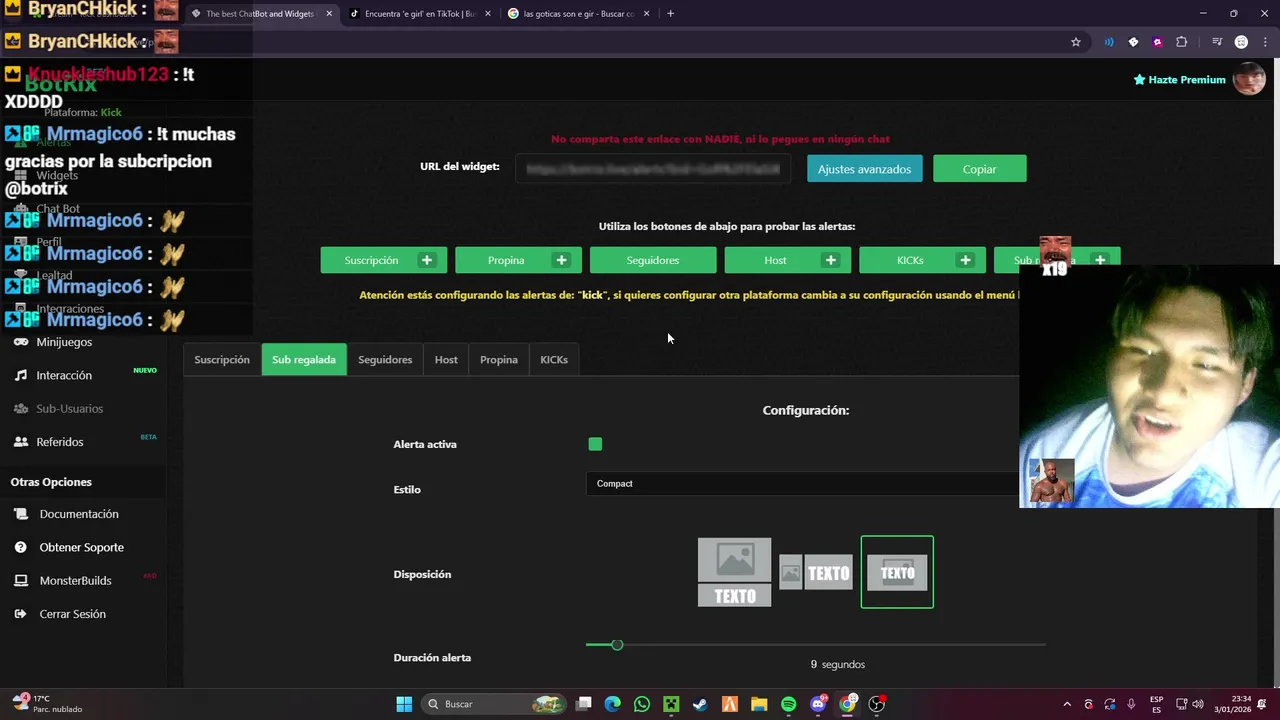
Task: Open the browser media controls icon
Action: click(1217, 42)
